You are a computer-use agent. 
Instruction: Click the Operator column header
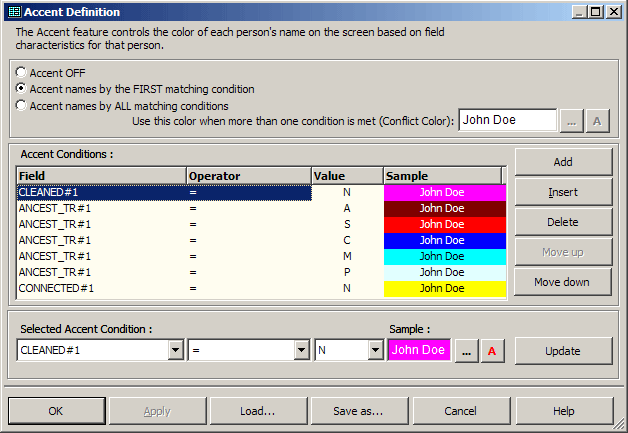248,176
